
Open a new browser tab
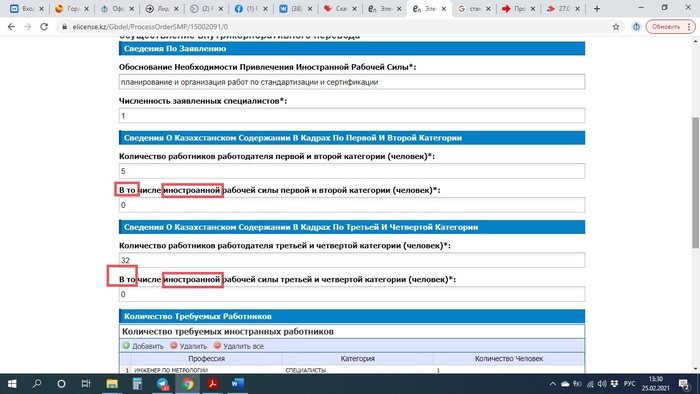tap(597, 8)
